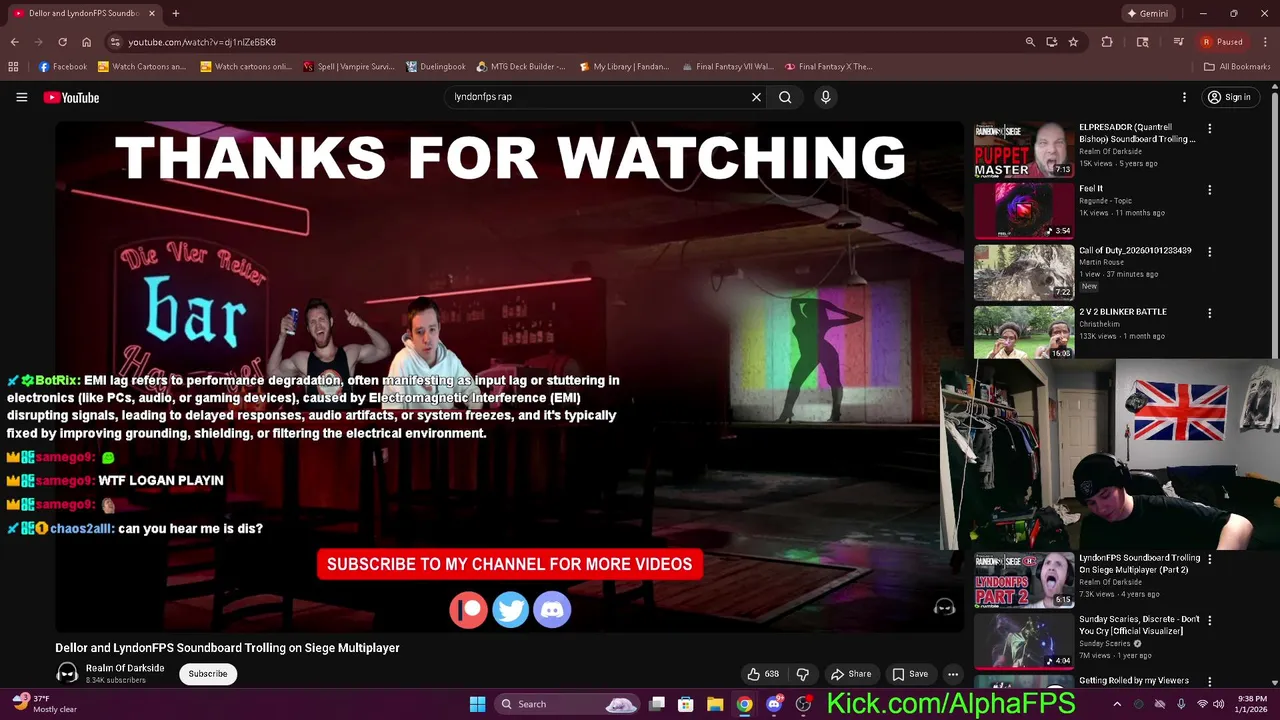Open Realm Of Darkside channel avatar
Image resolution: width=1280 pixels, height=720 pixels.
(x=67, y=673)
